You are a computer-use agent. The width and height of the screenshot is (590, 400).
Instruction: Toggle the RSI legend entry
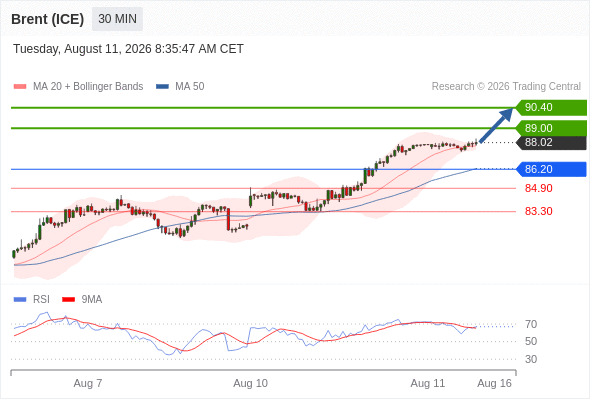pyautogui.click(x=32, y=300)
